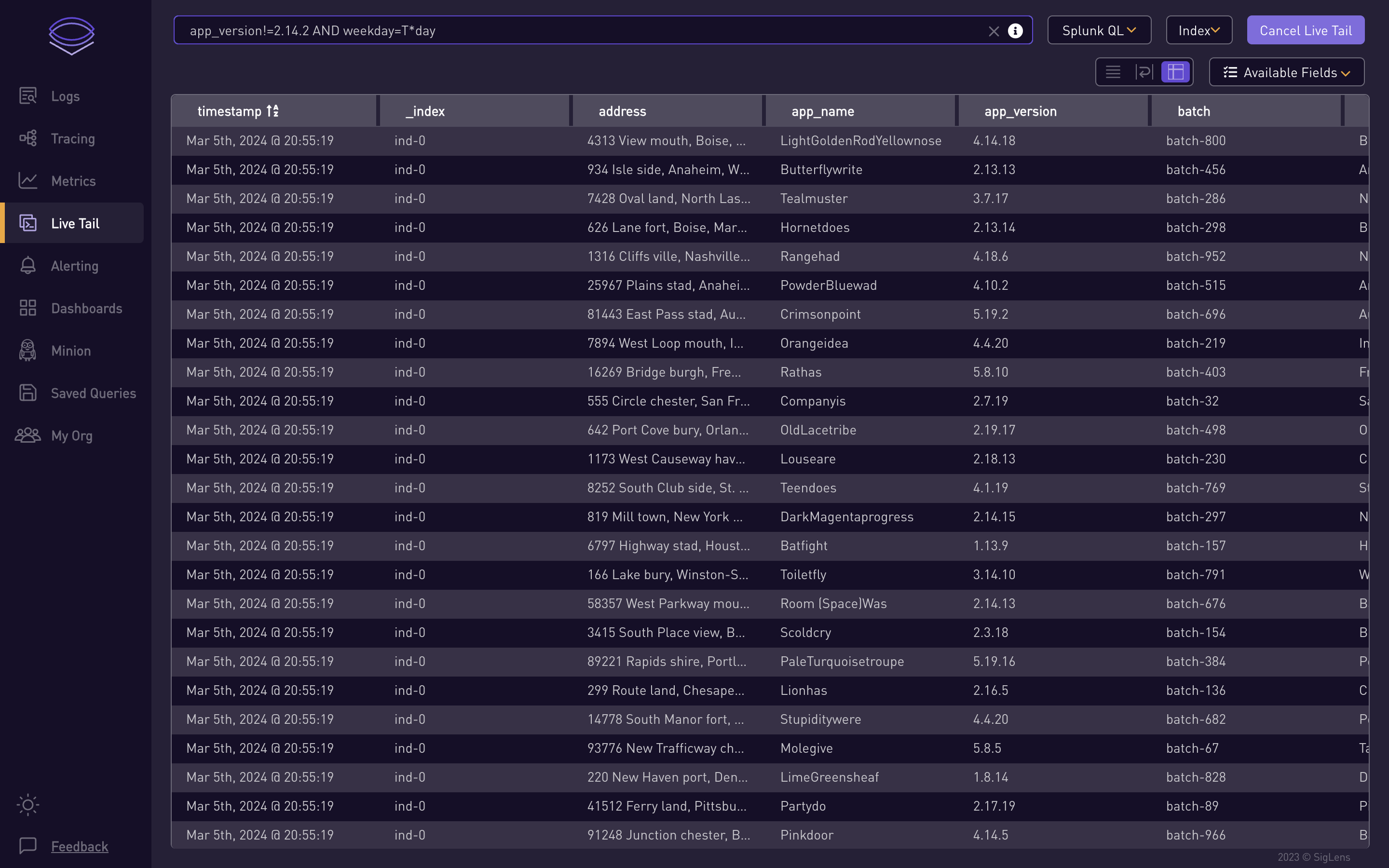This screenshot has height=868, width=1389.
Task: Switch to single-line log view
Action: (x=1113, y=72)
